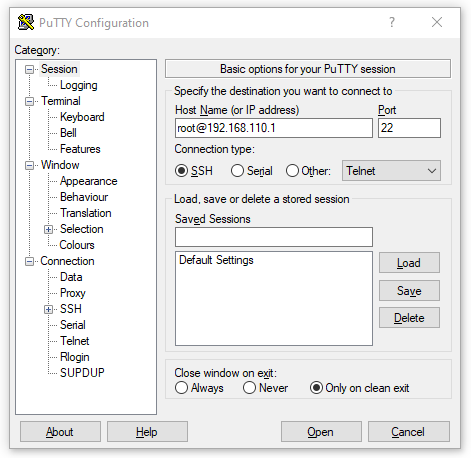Collapse the Terminal tree node

coord(29,101)
